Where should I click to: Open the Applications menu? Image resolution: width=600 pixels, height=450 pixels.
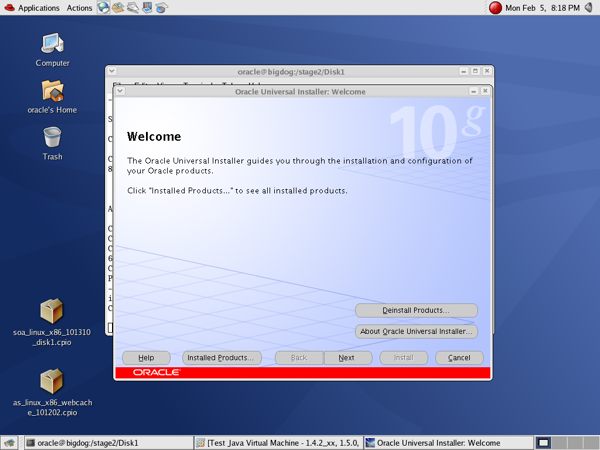(32, 8)
